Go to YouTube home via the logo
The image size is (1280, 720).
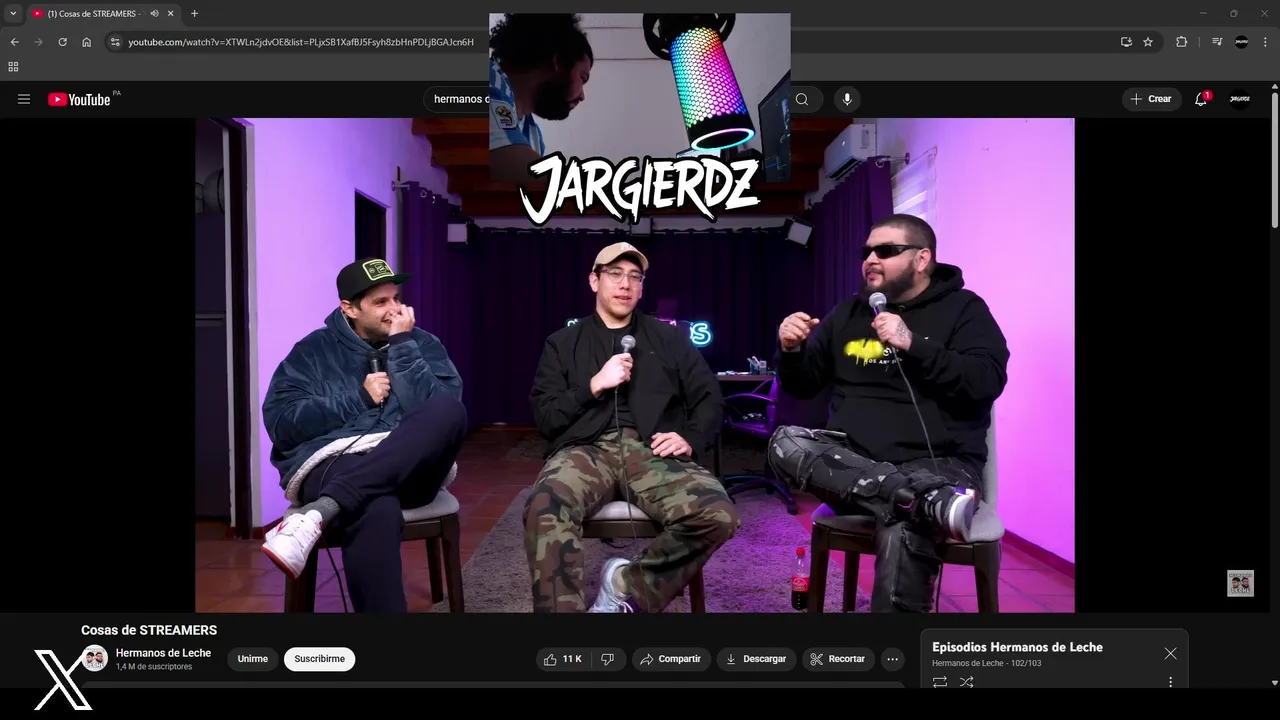pos(79,99)
